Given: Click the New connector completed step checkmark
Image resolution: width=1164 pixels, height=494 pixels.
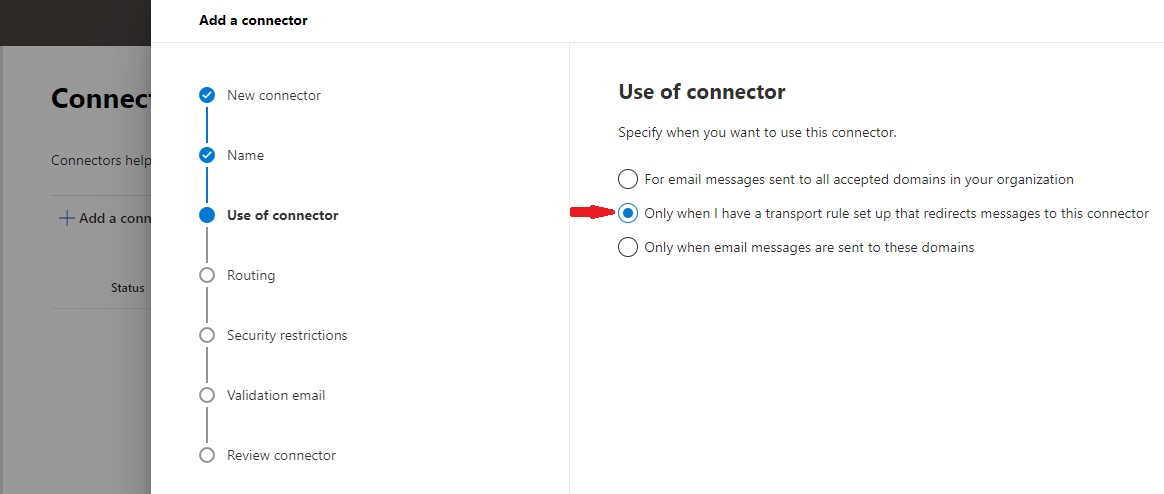Looking at the screenshot, I should [x=207, y=95].
